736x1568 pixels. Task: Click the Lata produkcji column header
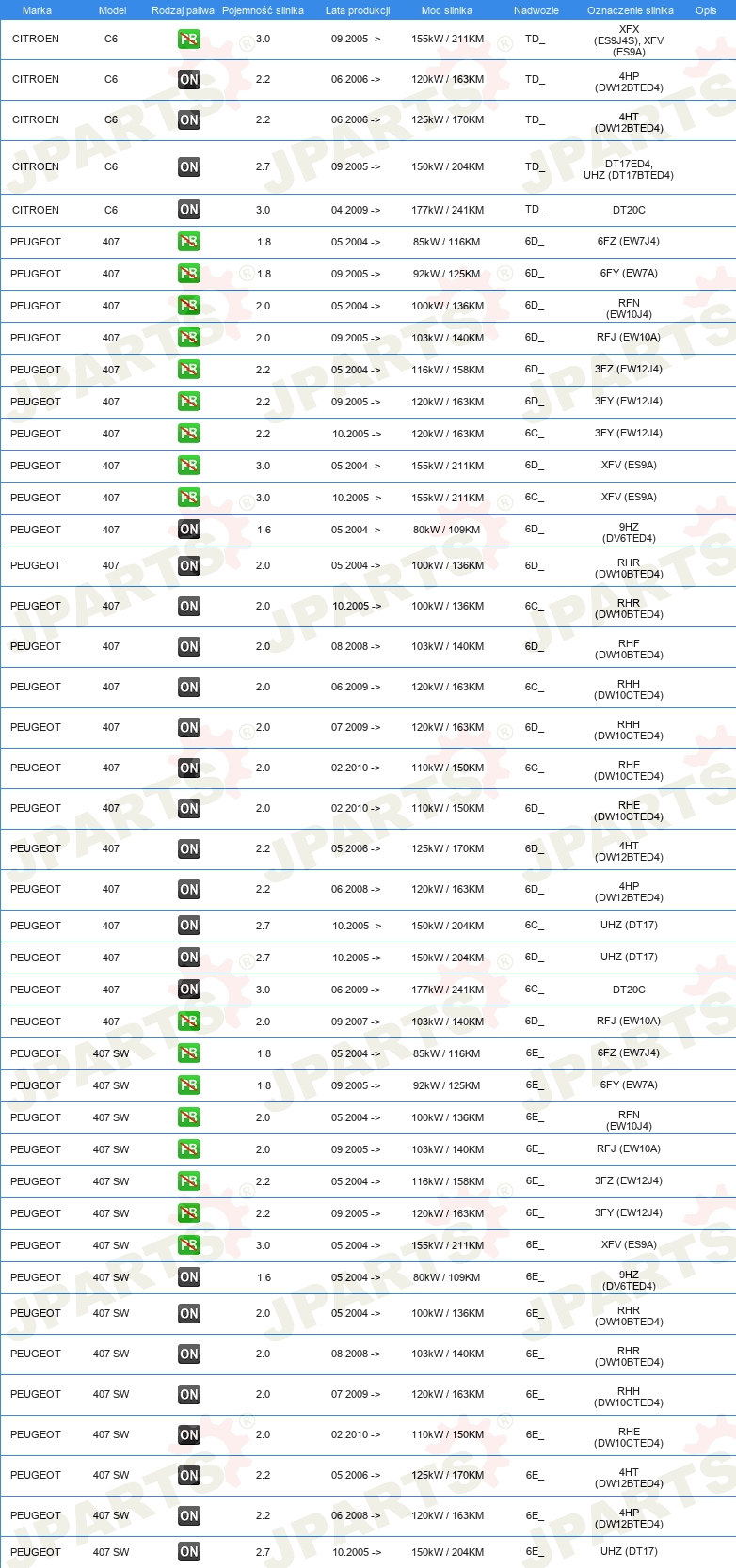click(x=358, y=10)
